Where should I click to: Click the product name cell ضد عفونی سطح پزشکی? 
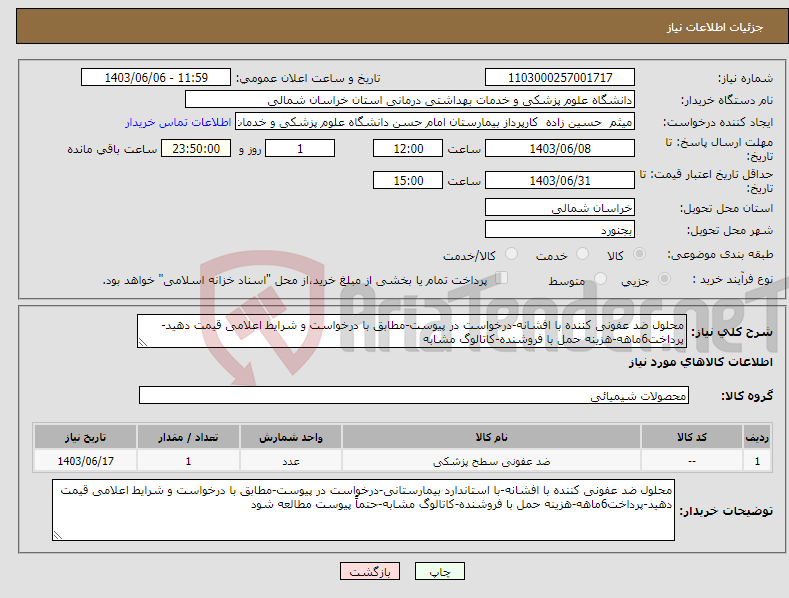pos(491,461)
